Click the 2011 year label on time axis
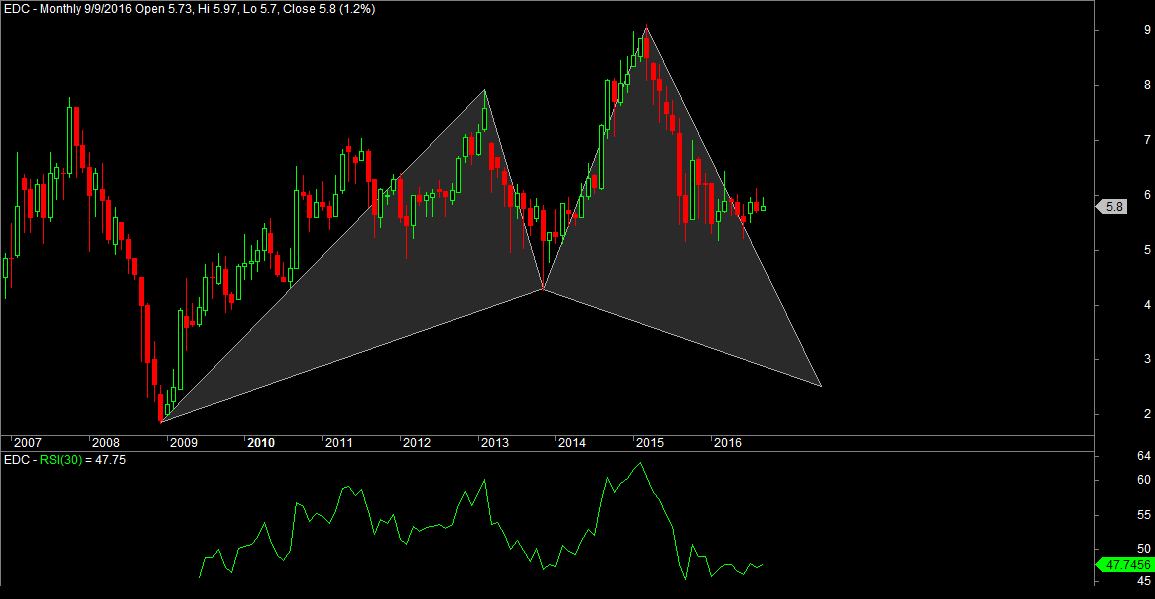1155x599 pixels. 339,443
